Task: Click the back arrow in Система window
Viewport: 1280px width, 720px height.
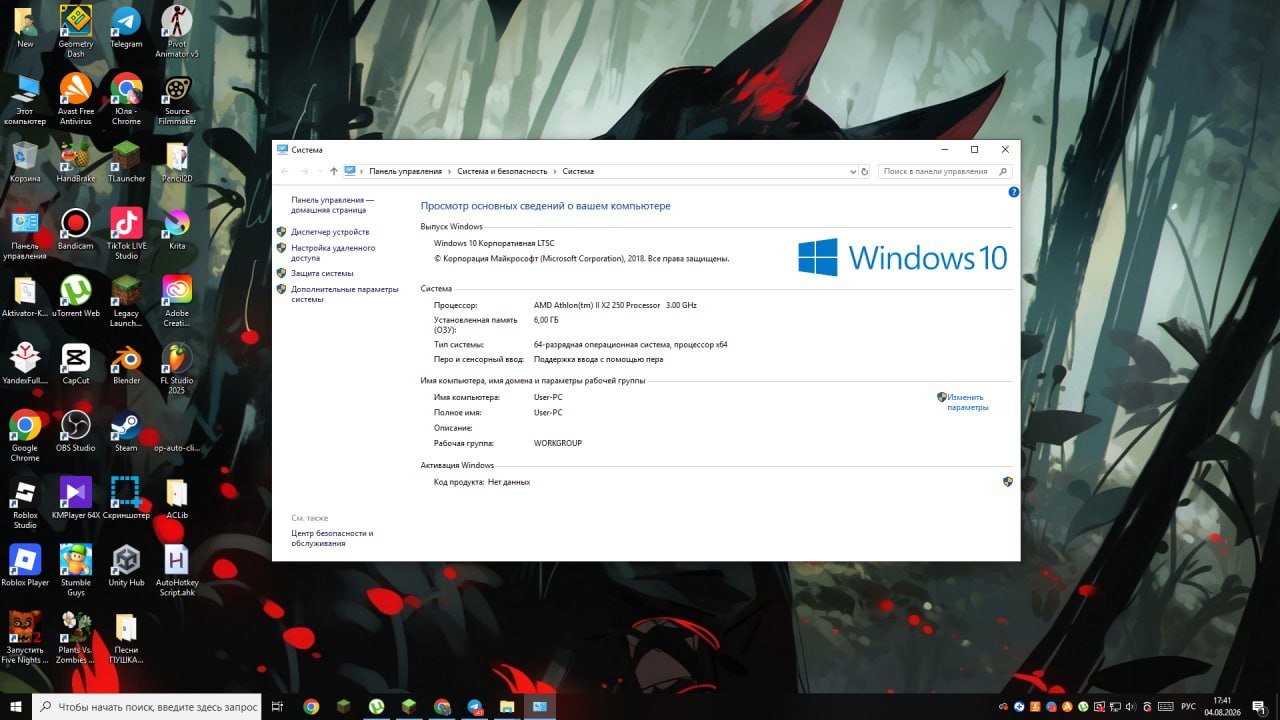Action: click(x=285, y=171)
